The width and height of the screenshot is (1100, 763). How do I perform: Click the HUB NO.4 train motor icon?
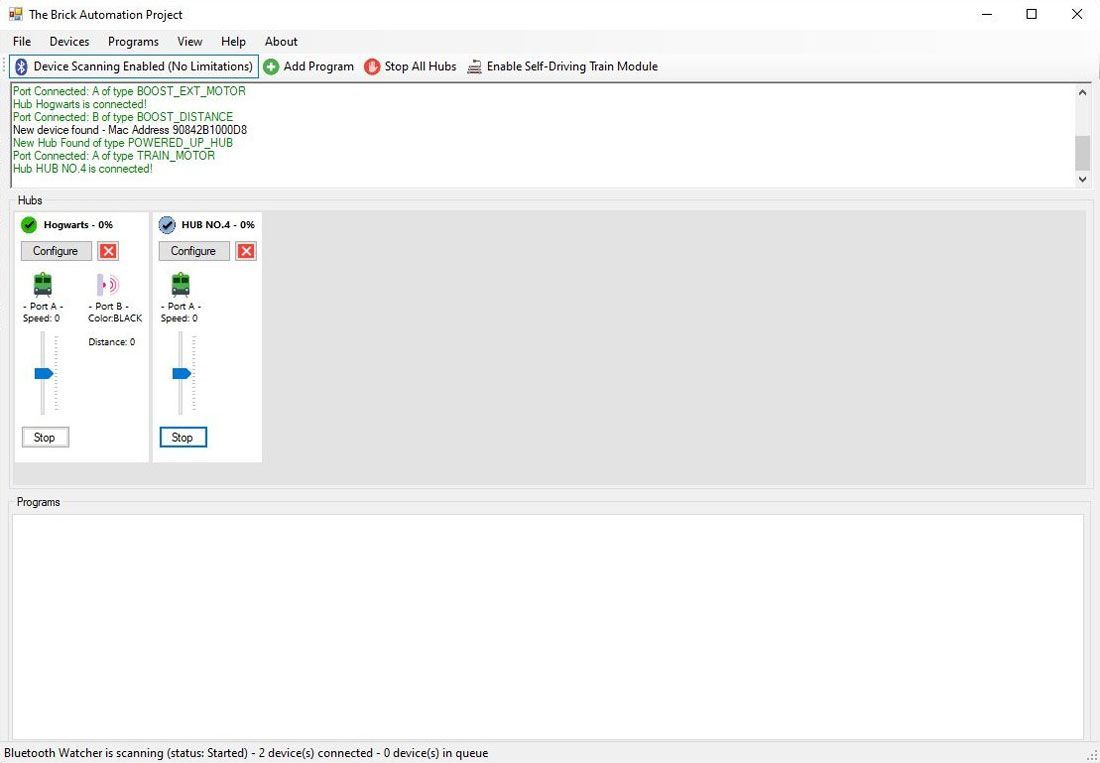pyautogui.click(x=181, y=285)
